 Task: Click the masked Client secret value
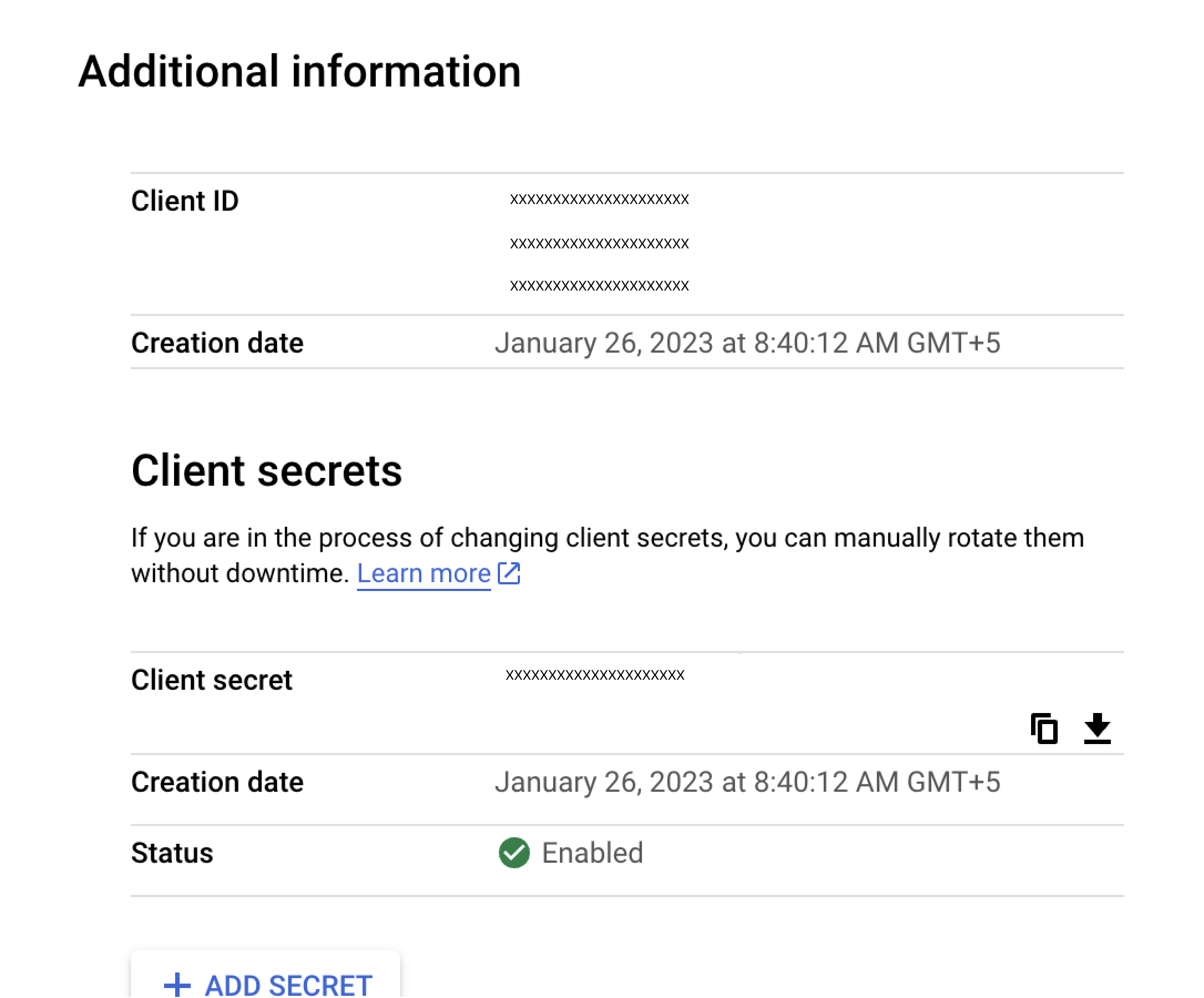595,675
